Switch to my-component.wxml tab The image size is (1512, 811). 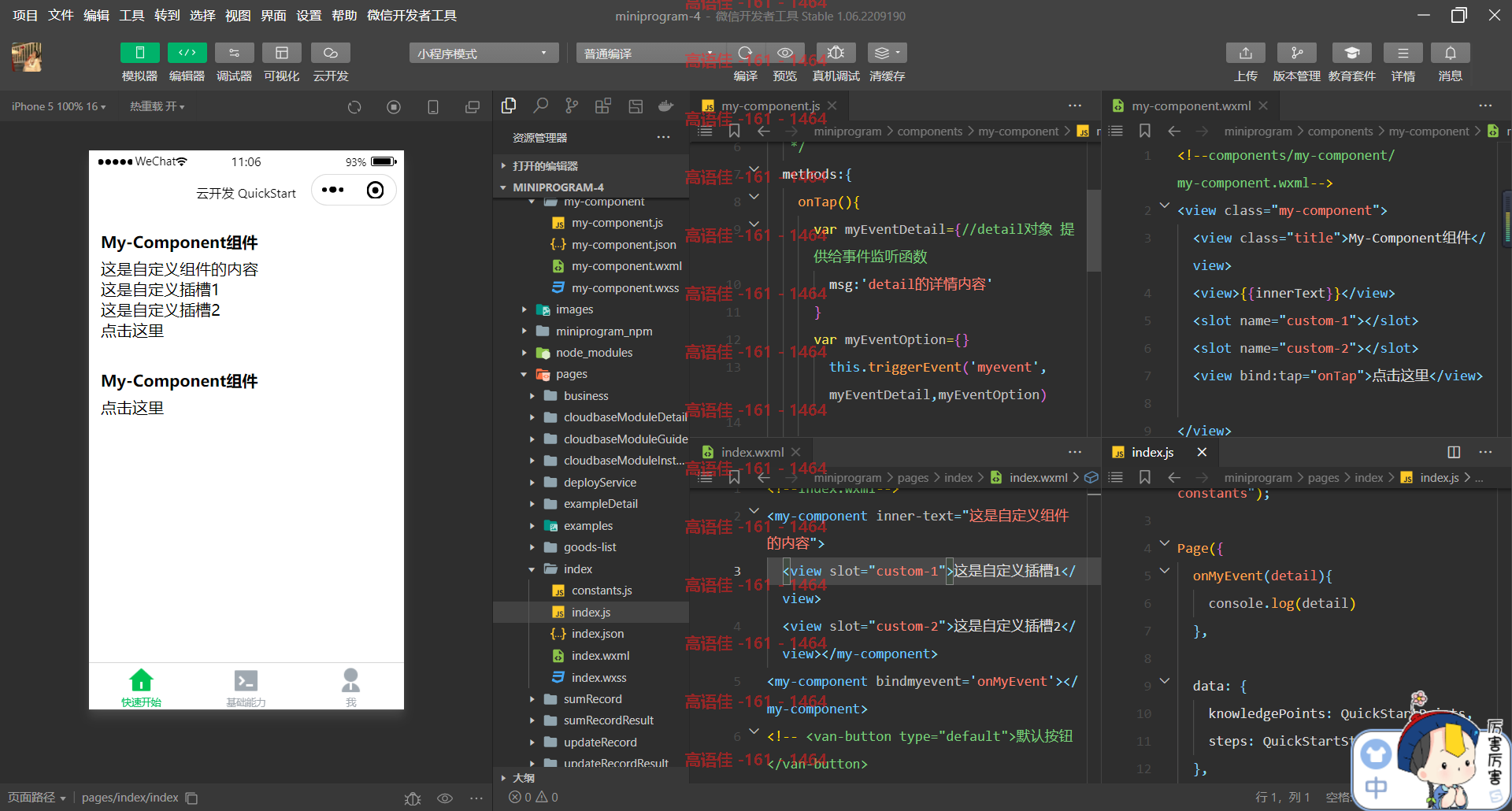1191,106
